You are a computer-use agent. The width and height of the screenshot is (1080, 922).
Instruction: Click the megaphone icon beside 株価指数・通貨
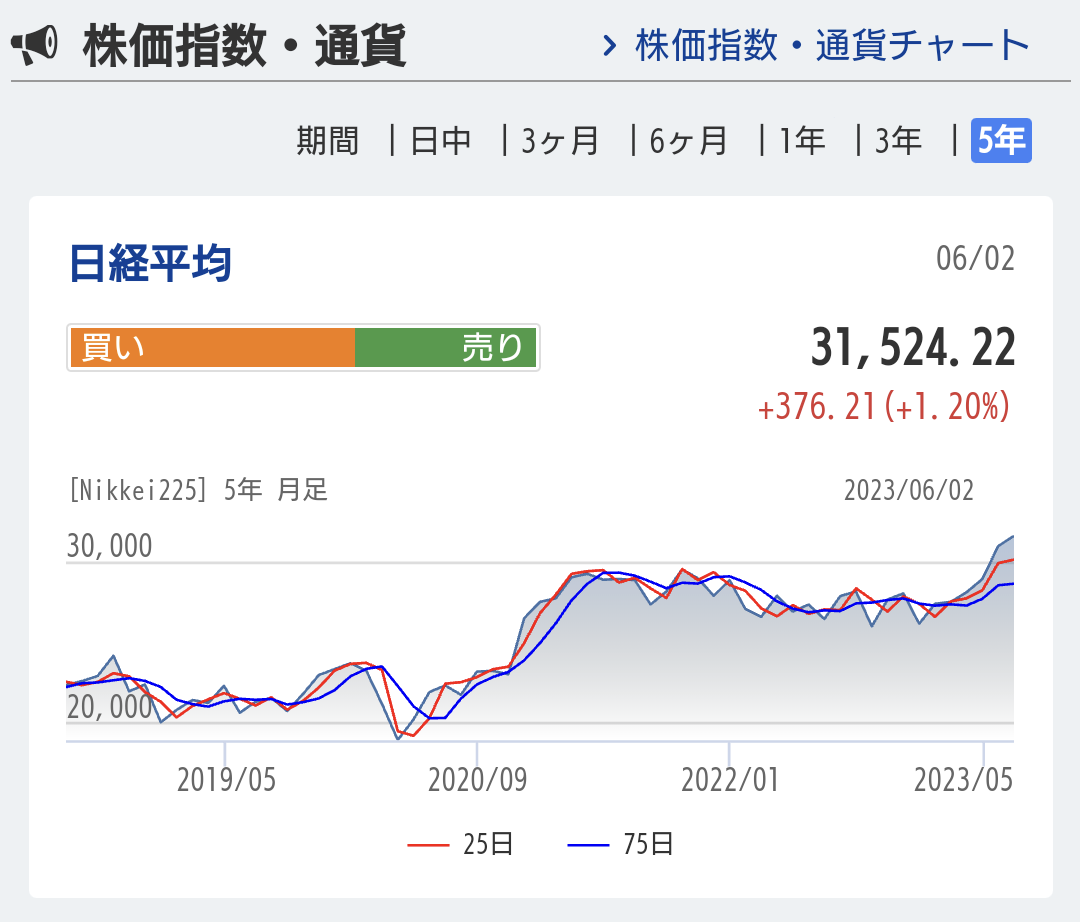pos(35,46)
